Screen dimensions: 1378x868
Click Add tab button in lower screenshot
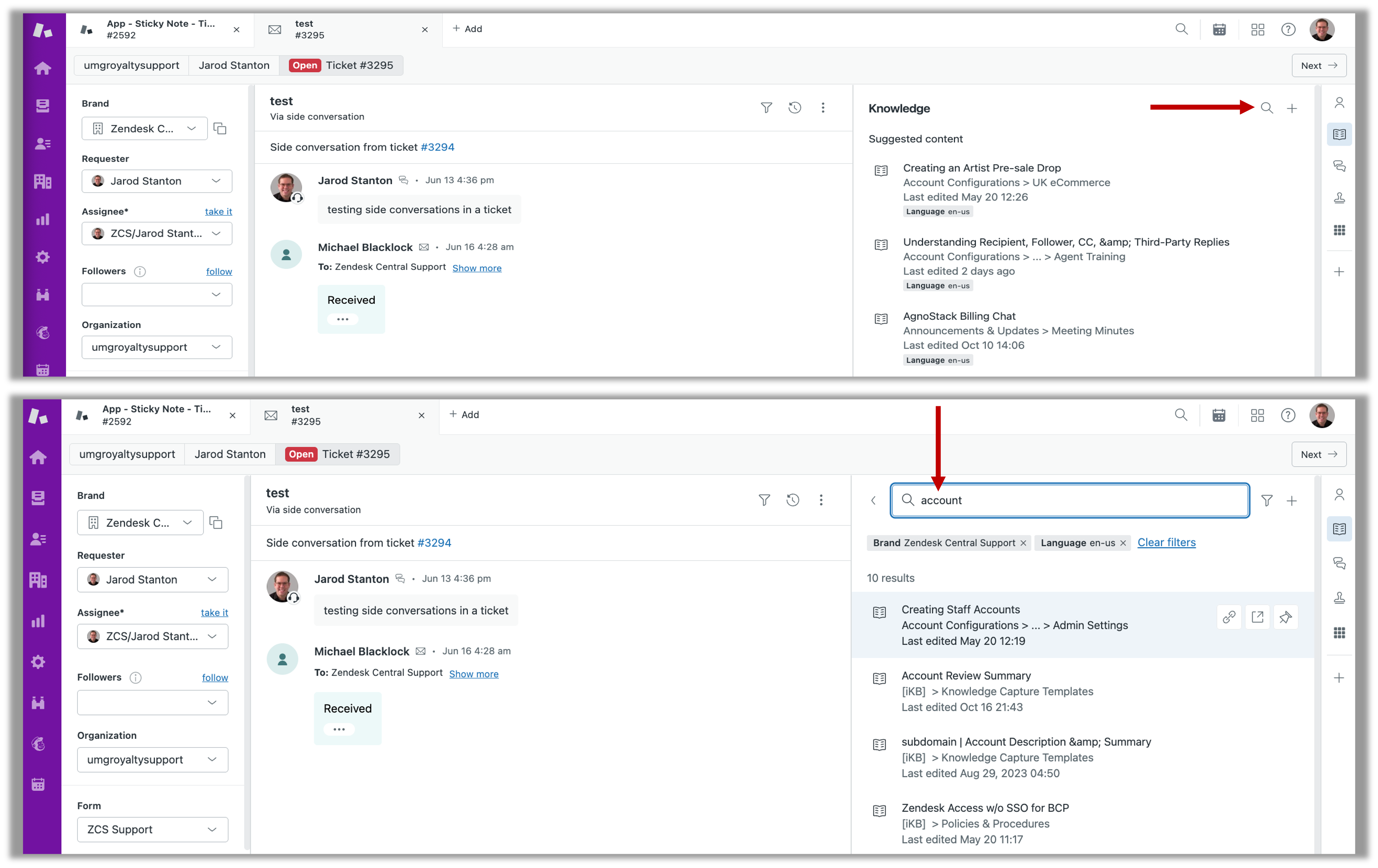[464, 414]
